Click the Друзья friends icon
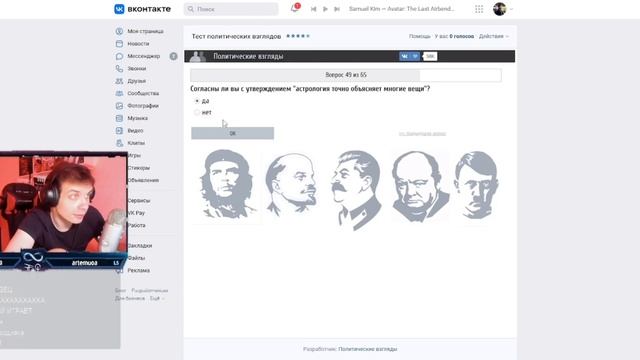This screenshot has height=360, width=640. click(119, 81)
